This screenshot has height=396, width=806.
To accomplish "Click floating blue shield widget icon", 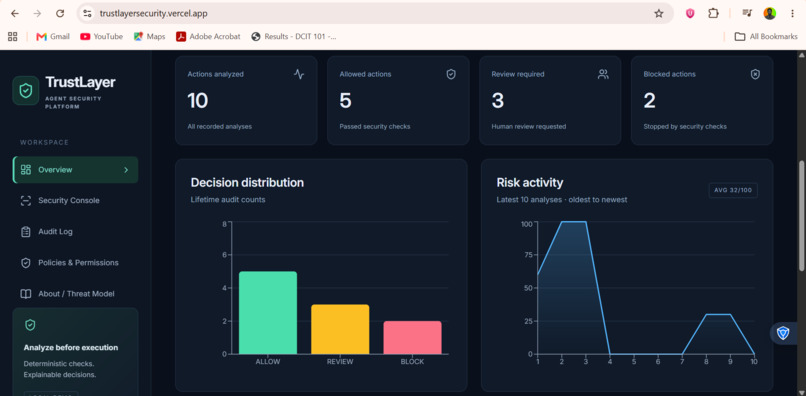I will coord(783,333).
